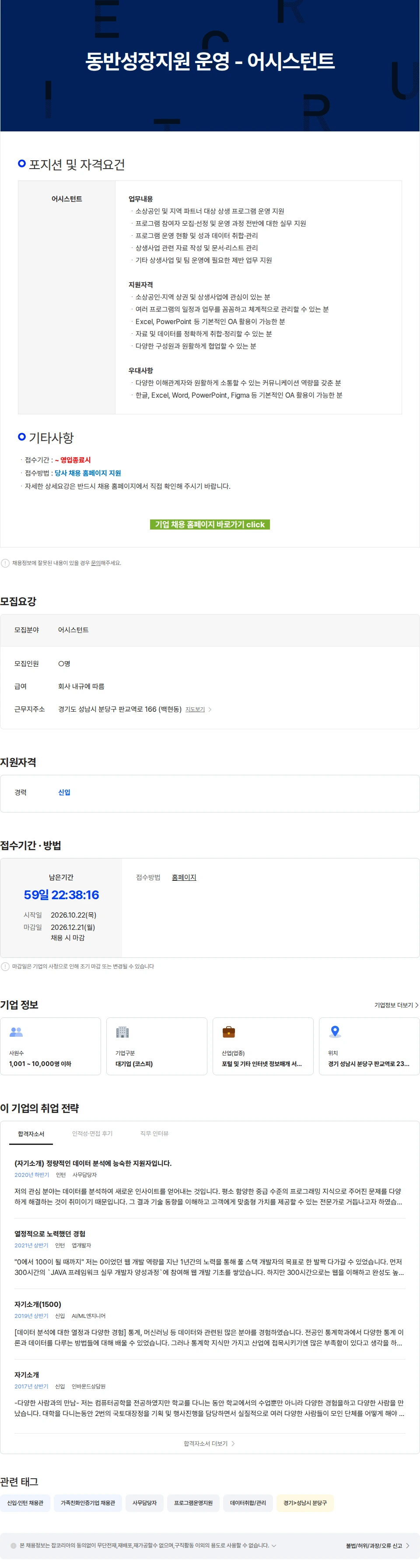This screenshot has width=420, height=1568.
Task: Click the 사원수 company info card
Action: [50, 1046]
